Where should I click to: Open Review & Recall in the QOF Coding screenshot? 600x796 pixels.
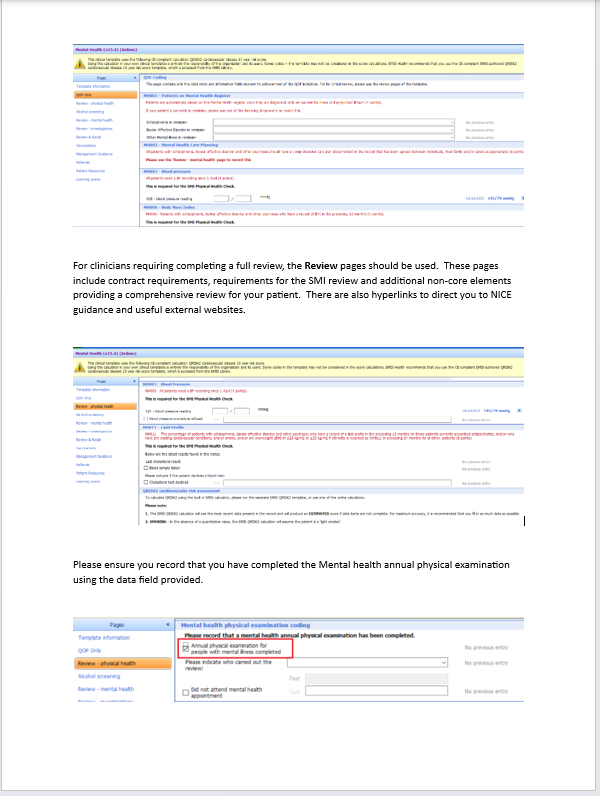(89, 137)
